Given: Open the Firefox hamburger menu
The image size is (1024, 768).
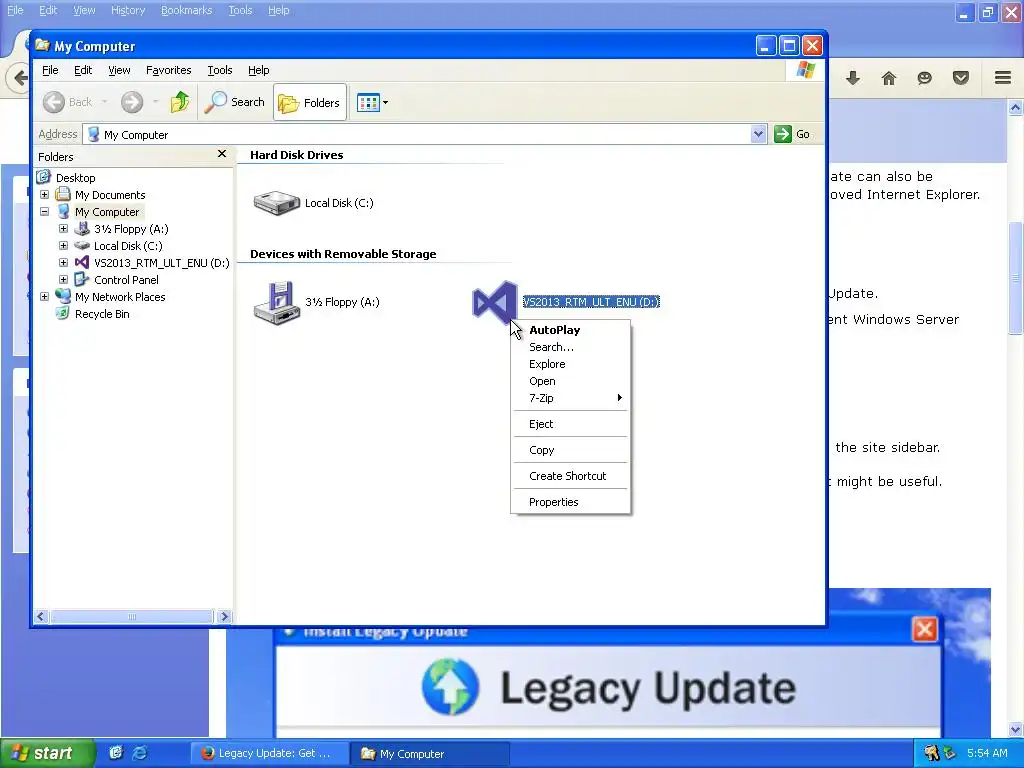Looking at the screenshot, I should pos(1003,78).
